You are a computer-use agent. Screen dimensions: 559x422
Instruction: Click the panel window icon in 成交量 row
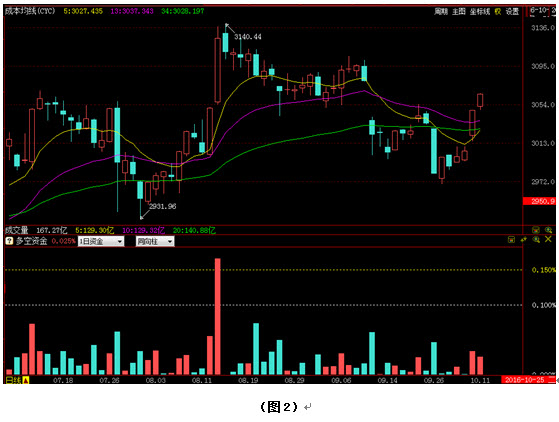(536, 230)
